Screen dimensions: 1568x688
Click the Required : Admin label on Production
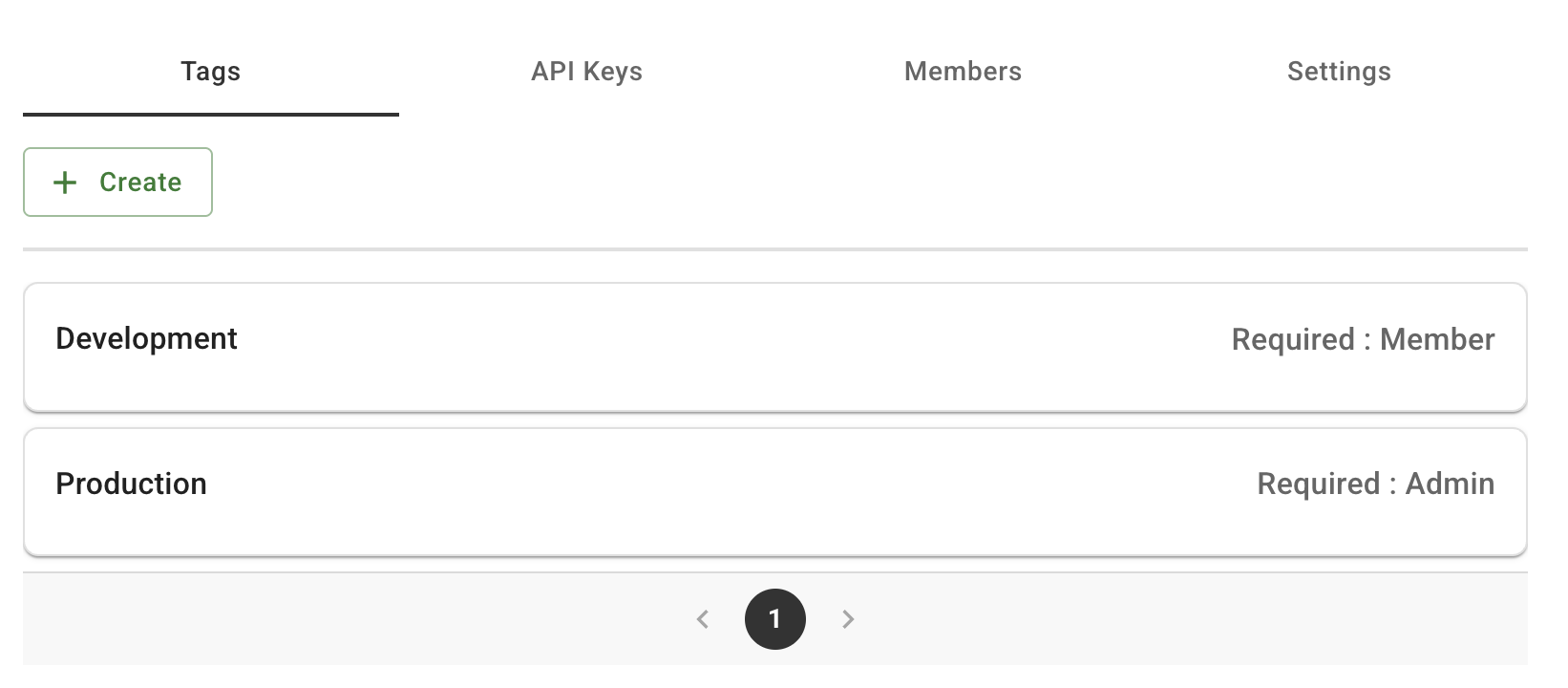[1375, 484]
